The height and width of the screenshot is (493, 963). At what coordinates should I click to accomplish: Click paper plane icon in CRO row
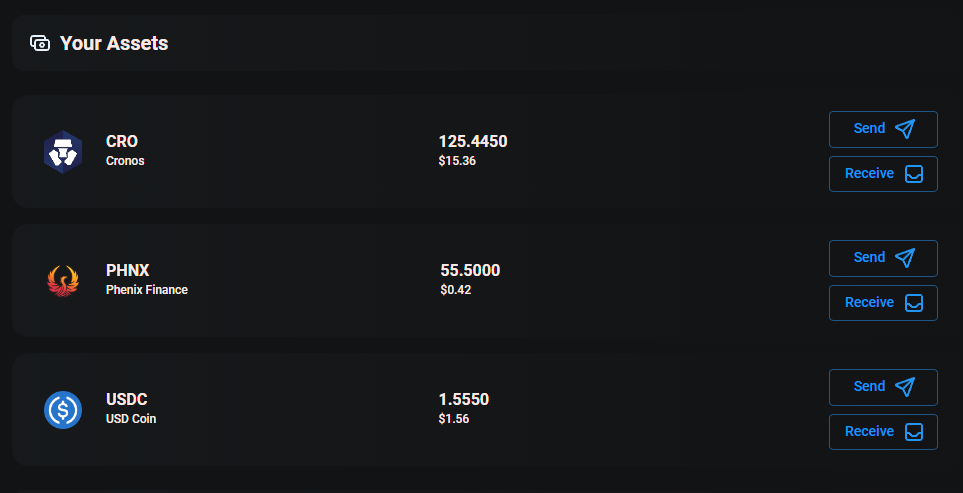[x=905, y=129]
